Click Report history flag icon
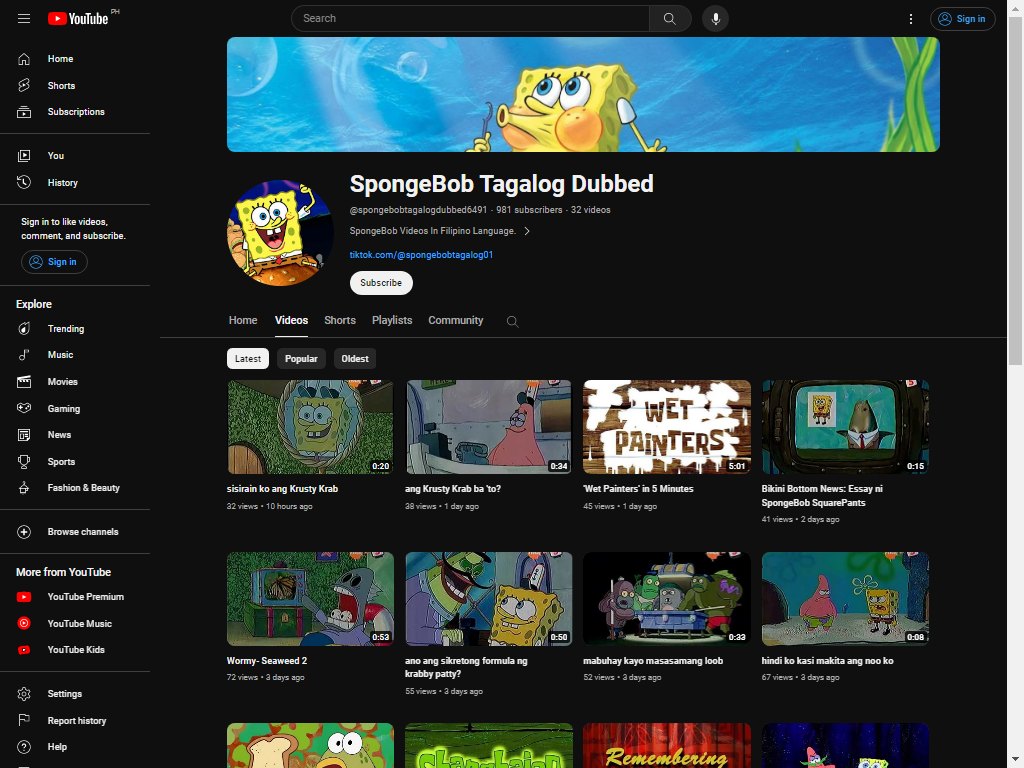This screenshot has height=768, width=1024. point(24,720)
